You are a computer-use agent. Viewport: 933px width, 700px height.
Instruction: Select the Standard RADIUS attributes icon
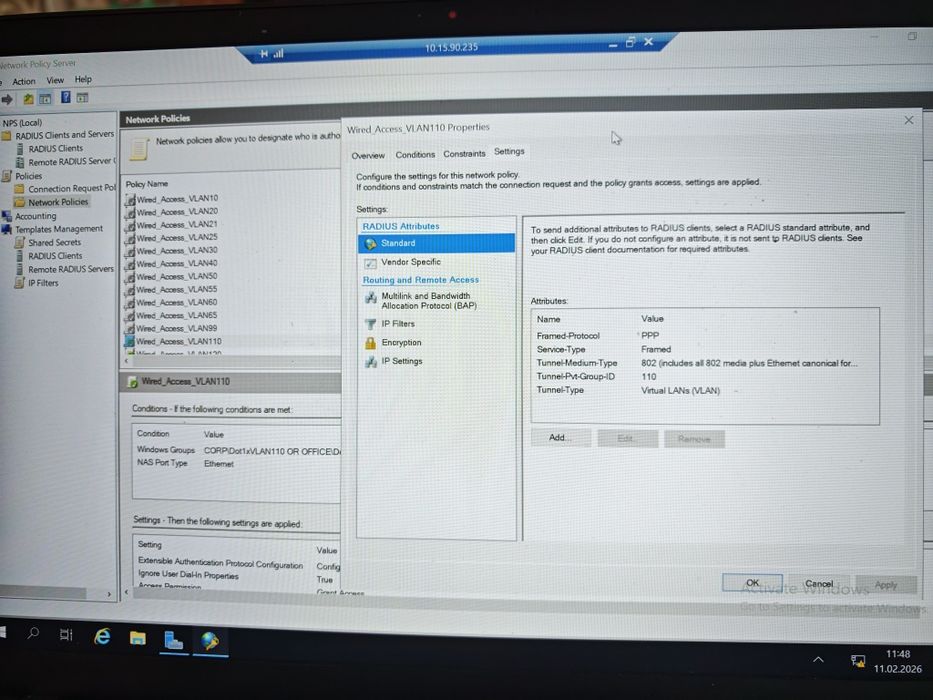(x=371, y=243)
